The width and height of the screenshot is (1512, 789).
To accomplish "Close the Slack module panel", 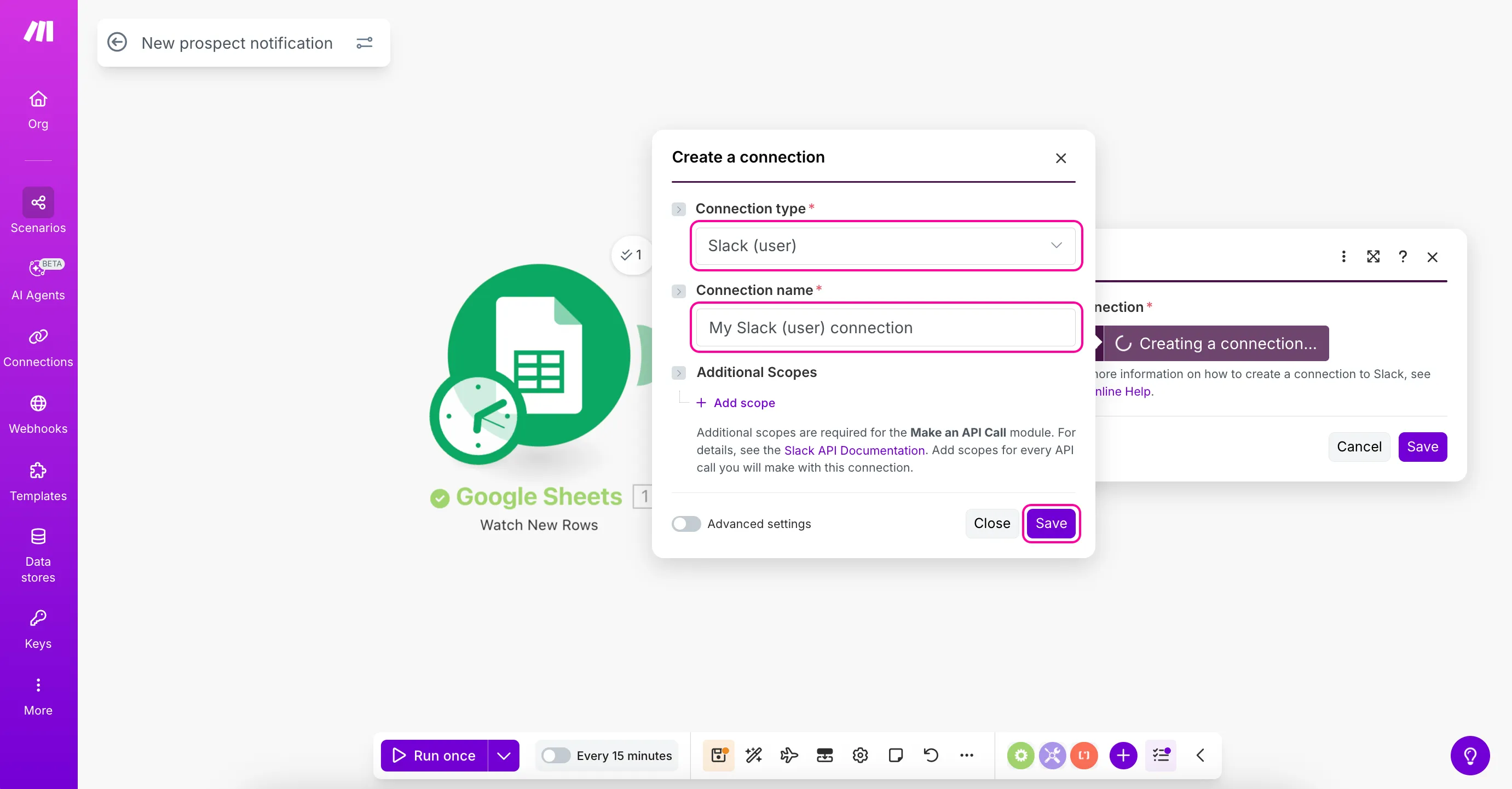I will click(x=1432, y=257).
